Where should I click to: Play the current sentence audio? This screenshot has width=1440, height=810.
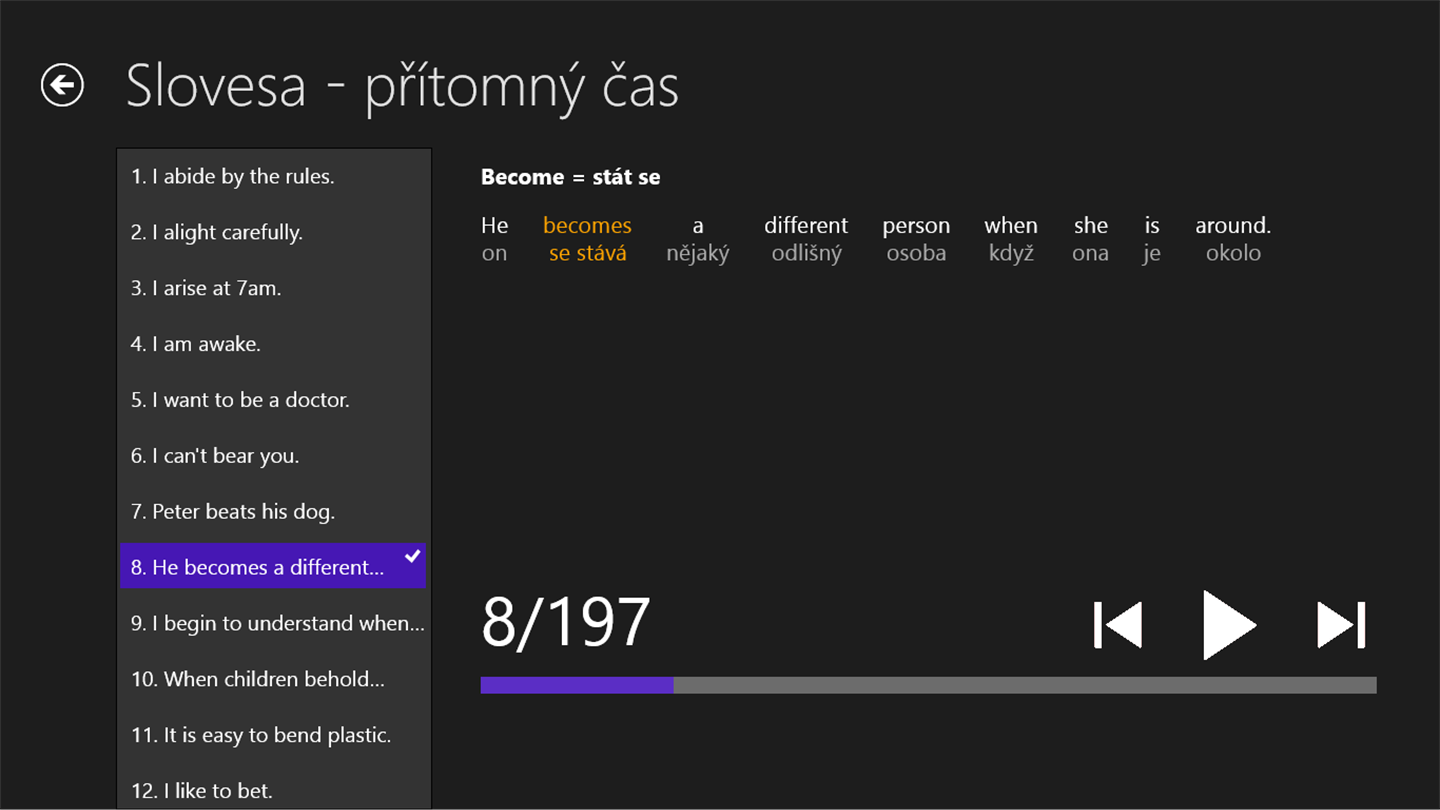[1229, 625]
